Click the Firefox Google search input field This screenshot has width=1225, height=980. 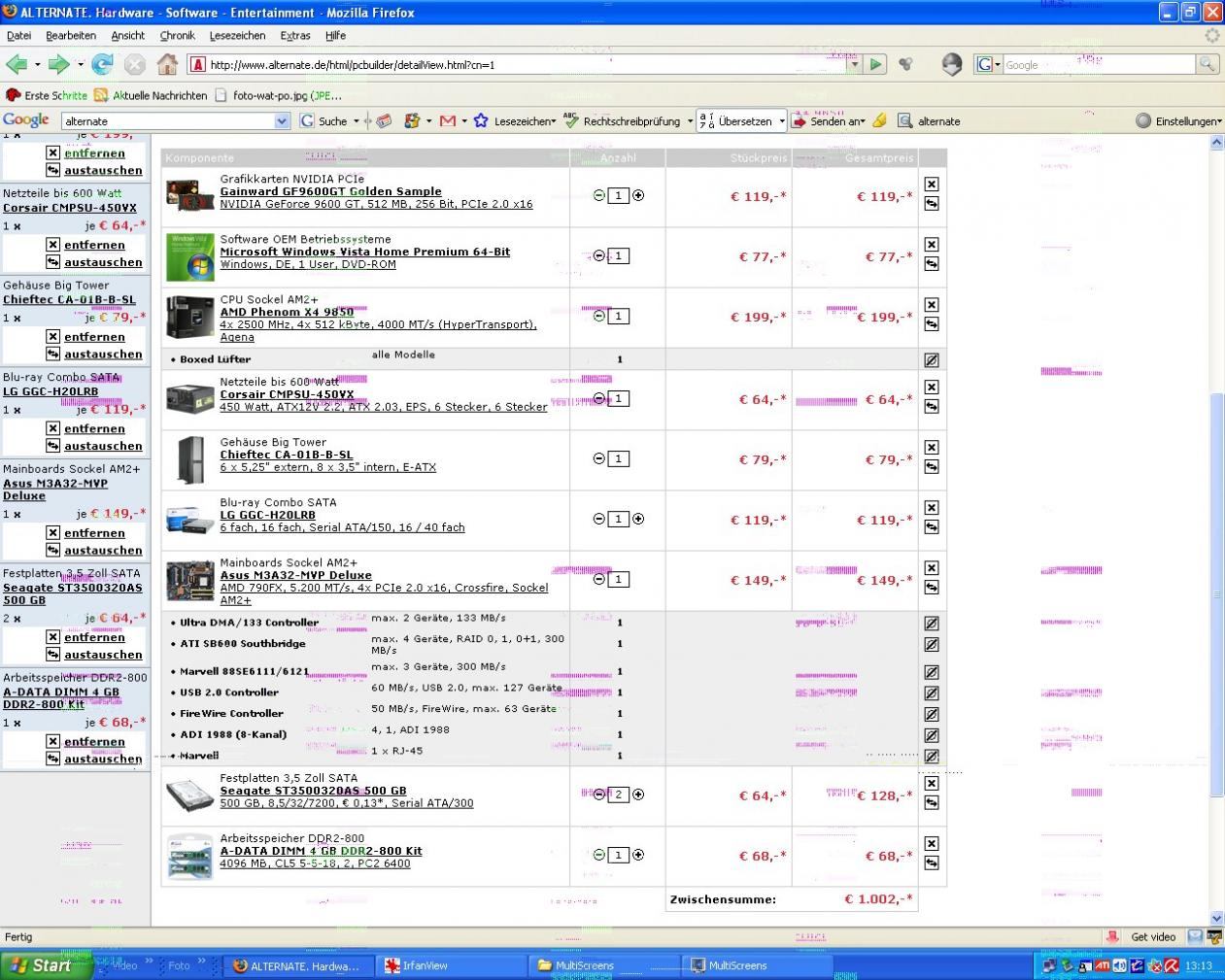tap(1098, 65)
